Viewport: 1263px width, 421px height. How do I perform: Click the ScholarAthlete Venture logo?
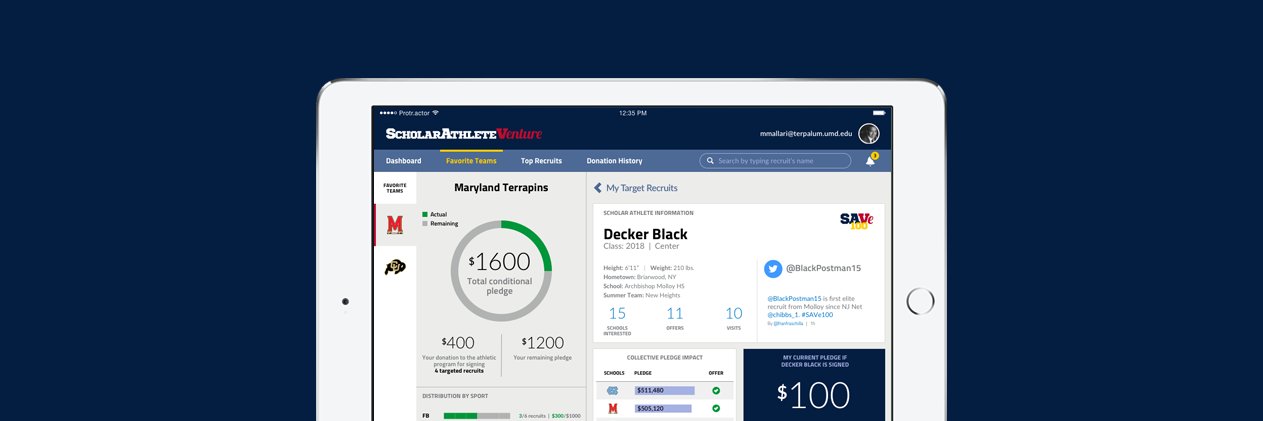(x=464, y=133)
